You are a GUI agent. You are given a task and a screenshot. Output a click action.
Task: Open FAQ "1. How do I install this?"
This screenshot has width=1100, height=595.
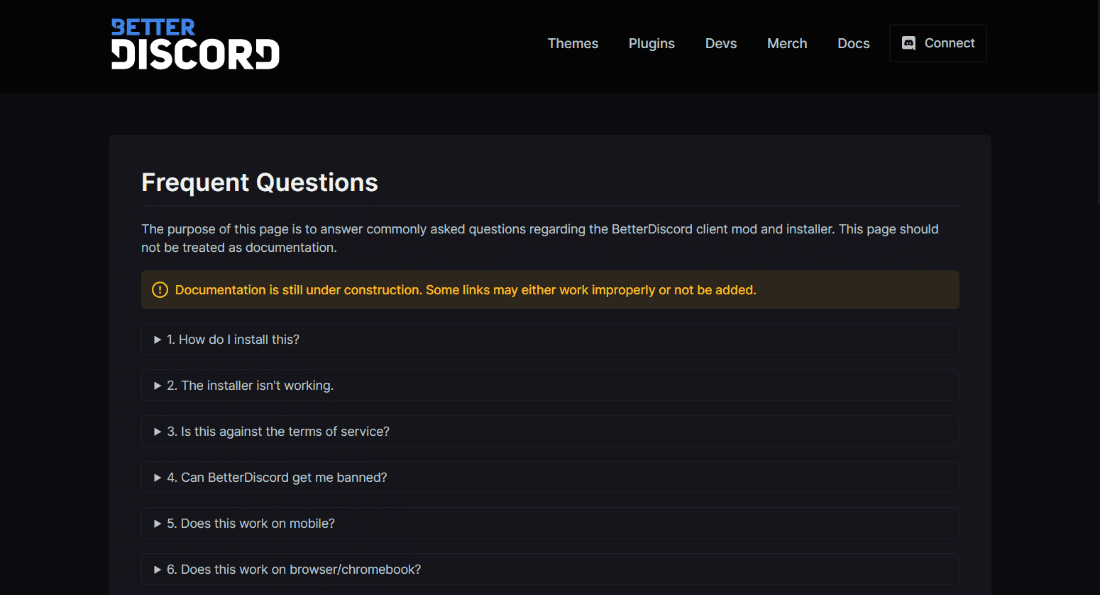tap(550, 340)
